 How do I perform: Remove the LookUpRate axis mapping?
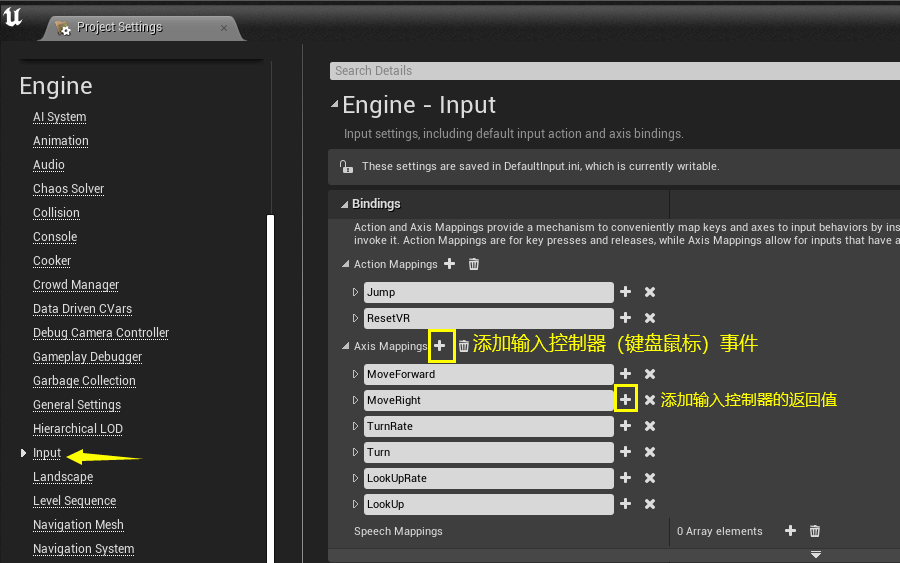(650, 477)
